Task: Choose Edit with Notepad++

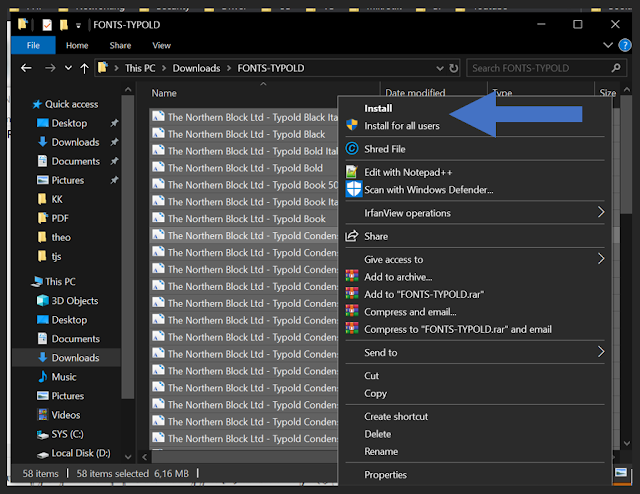Action: click(408, 172)
